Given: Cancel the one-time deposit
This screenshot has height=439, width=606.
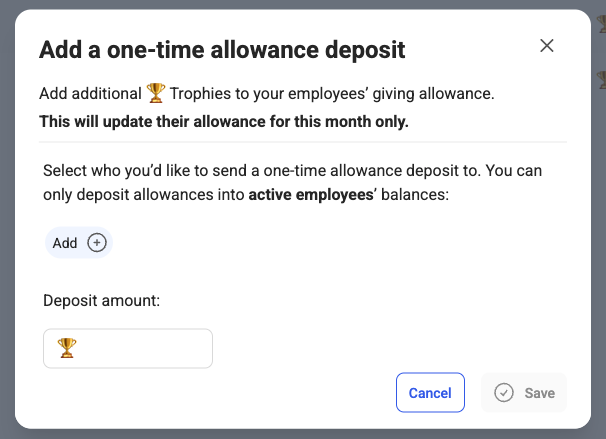Looking at the screenshot, I should coord(430,393).
